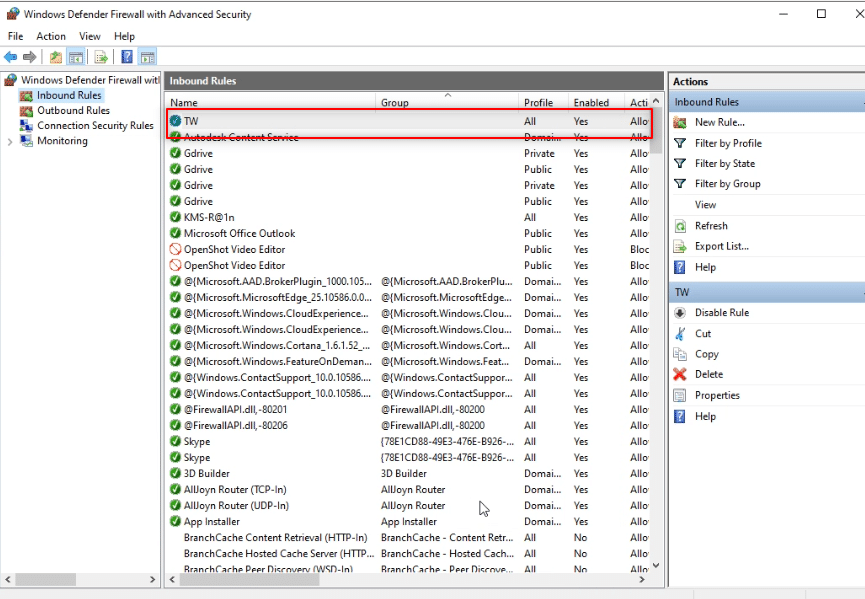
Task: Select the Microsoft.MicrosoftEdge rule row
Action: (408, 297)
